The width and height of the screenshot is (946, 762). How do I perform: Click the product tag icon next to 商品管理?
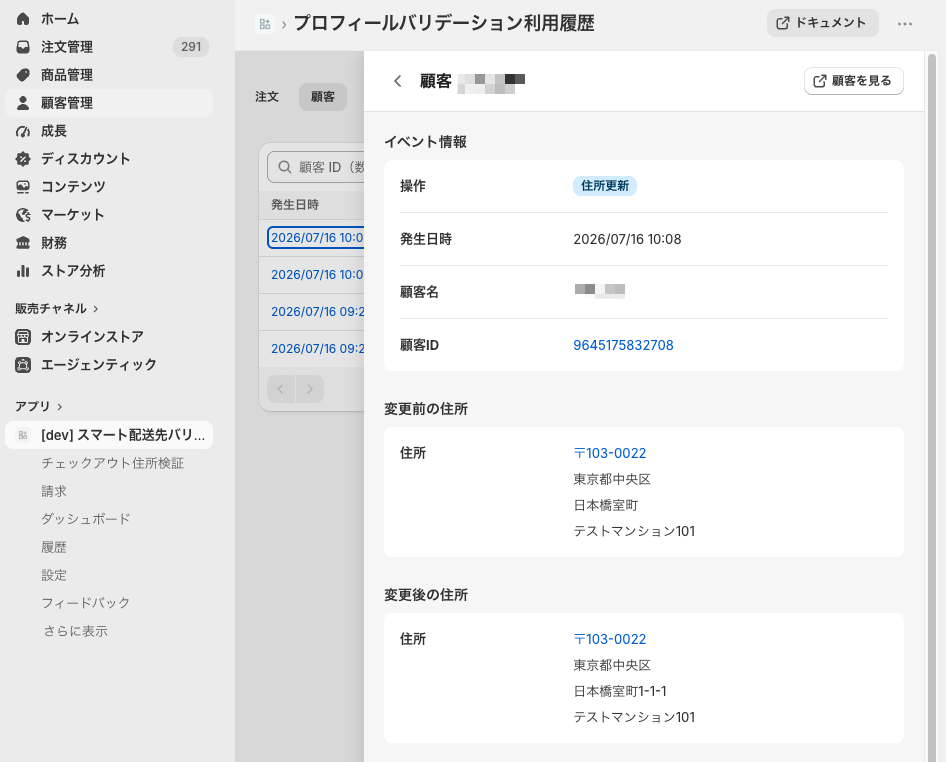coord(23,75)
